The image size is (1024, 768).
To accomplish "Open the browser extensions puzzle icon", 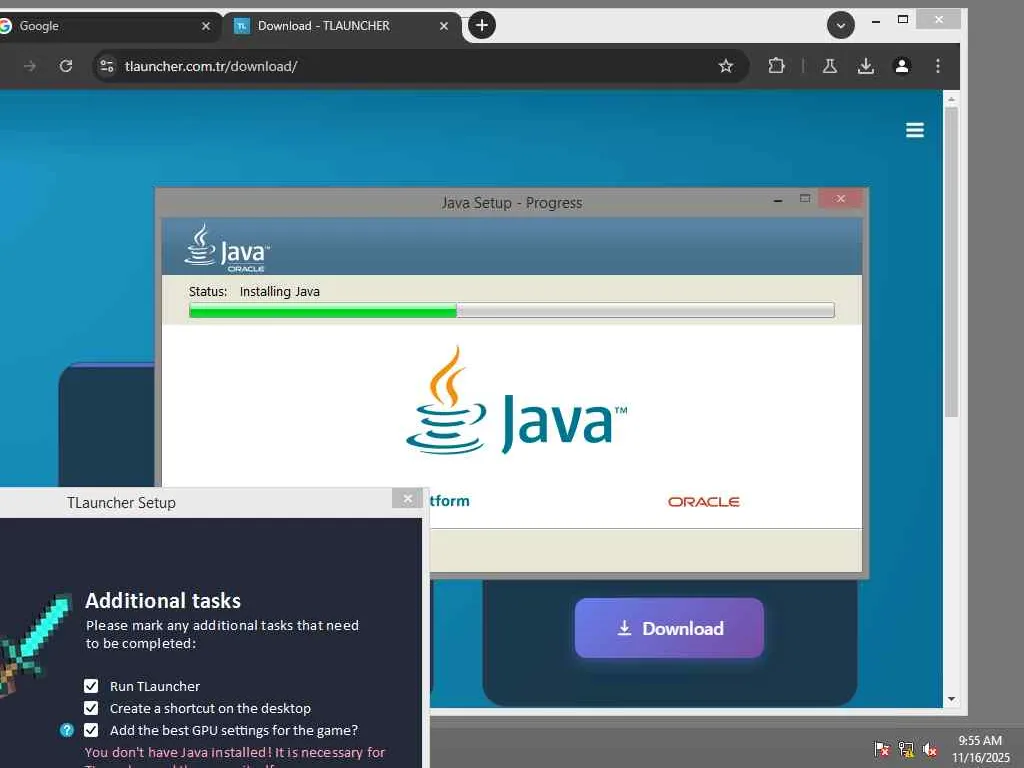I will tap(776, 66).
